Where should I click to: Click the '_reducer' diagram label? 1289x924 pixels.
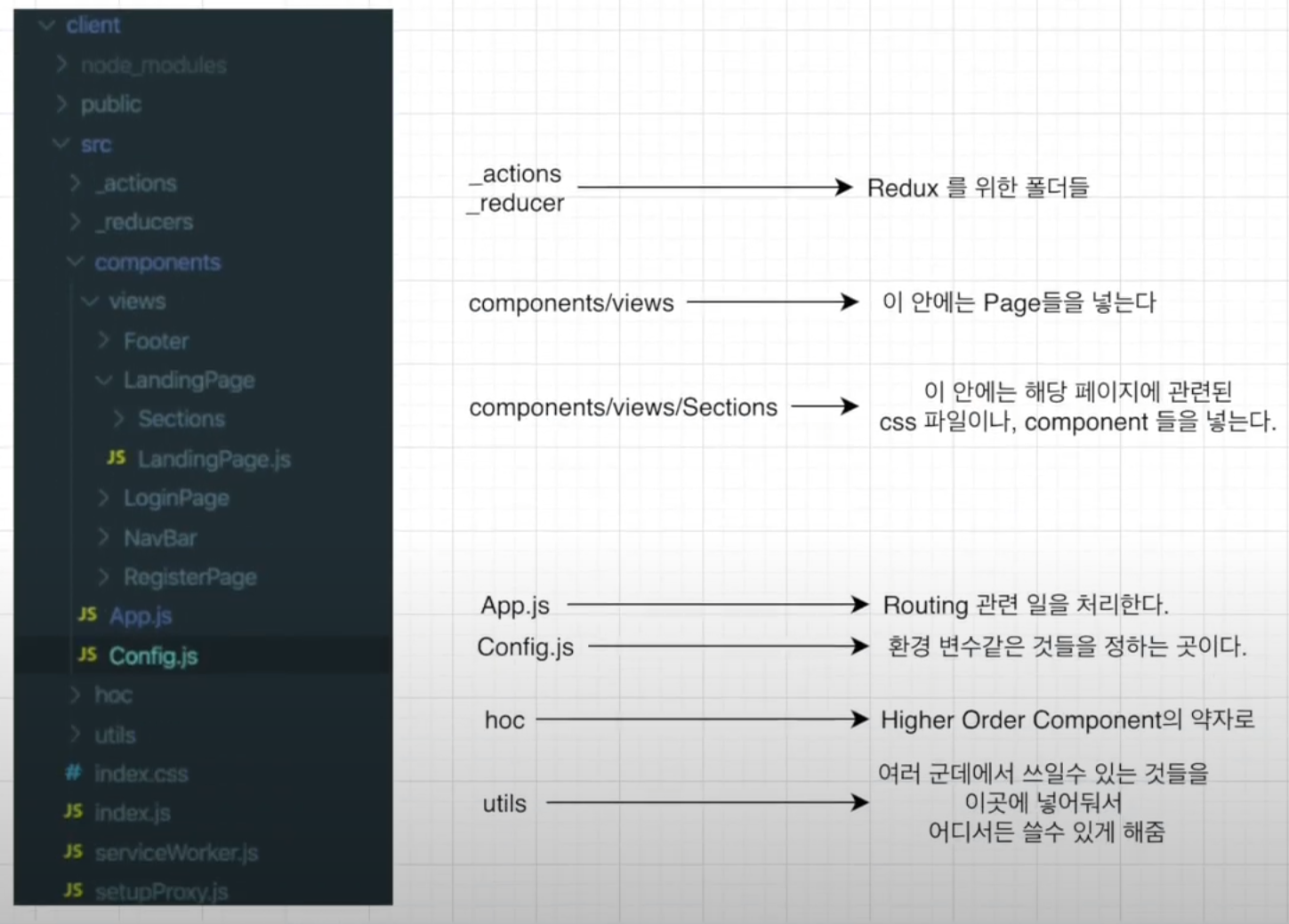point(515,203)
